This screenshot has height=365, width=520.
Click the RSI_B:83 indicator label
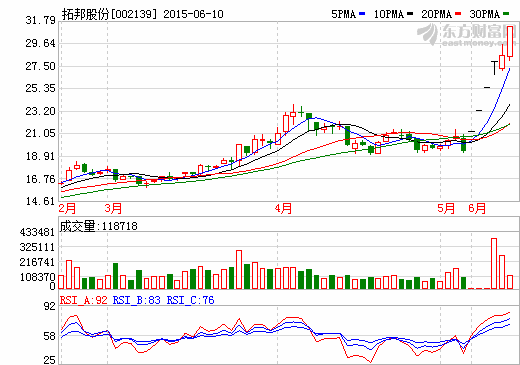tap(137, 300)
